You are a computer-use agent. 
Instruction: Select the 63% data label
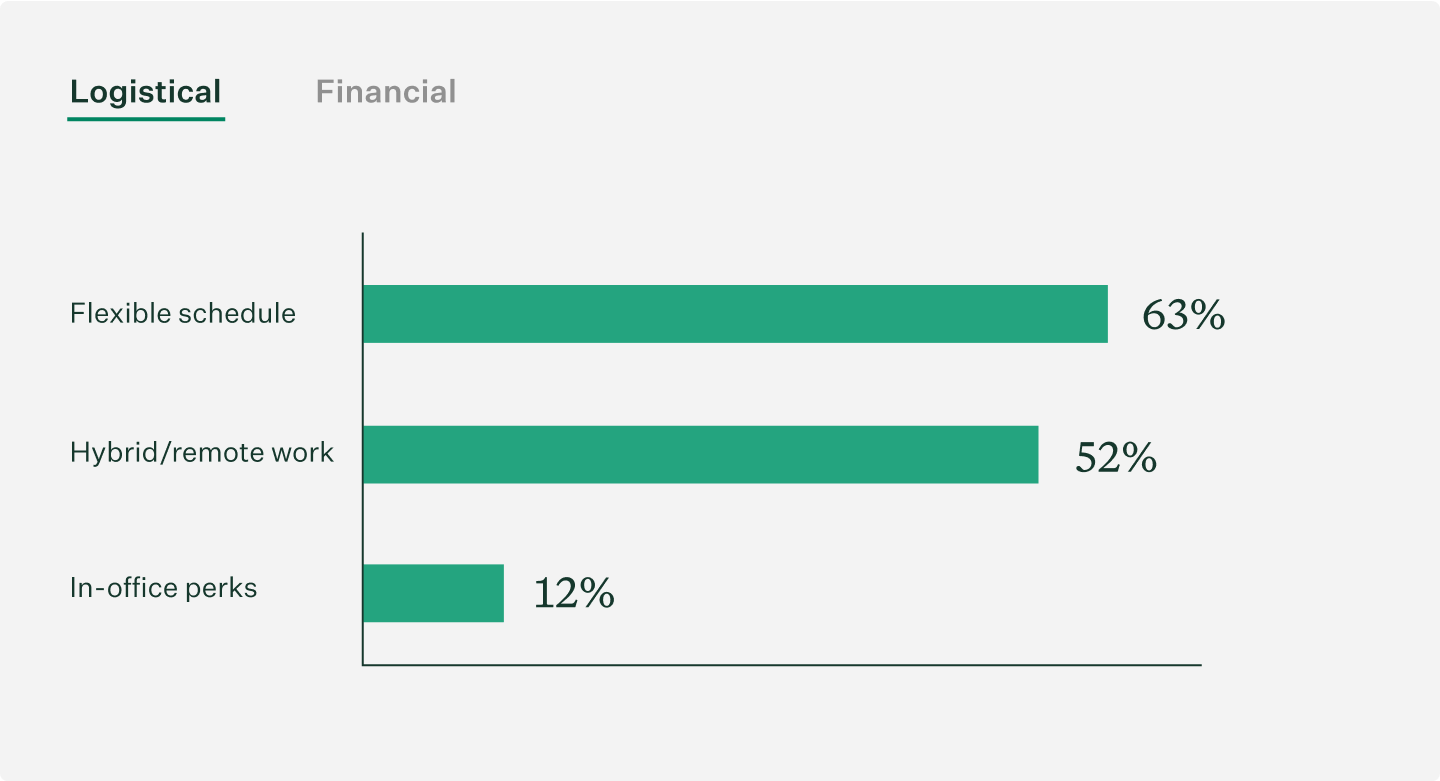(x=1183, y=315)
